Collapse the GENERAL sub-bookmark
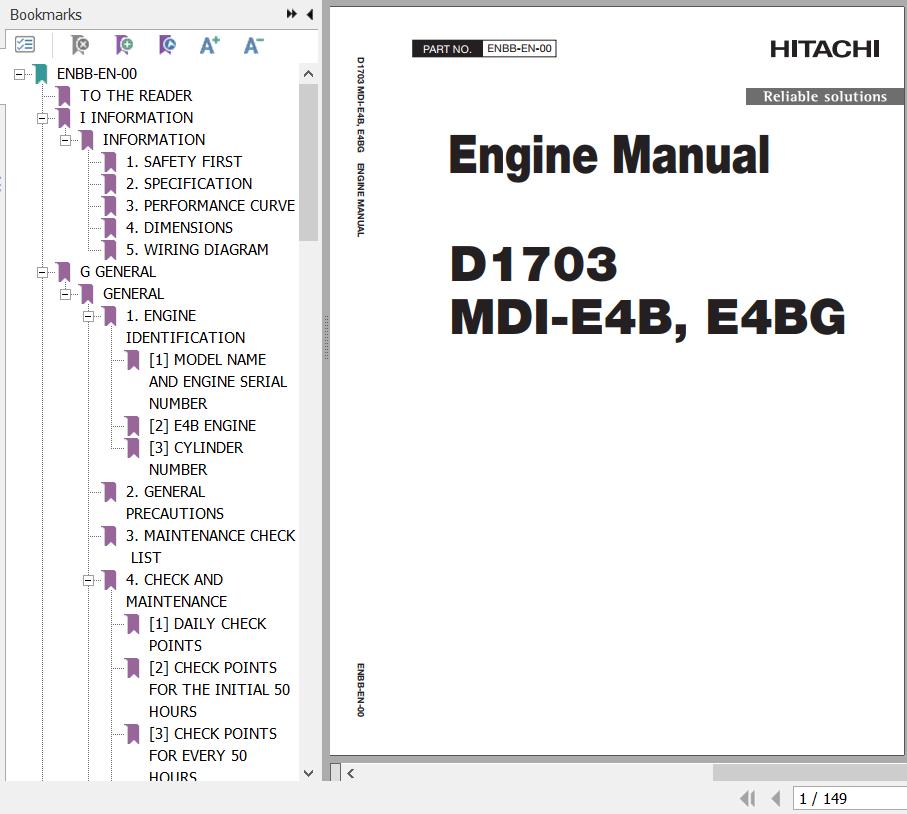907x814 pixels. (x=65, y=294)
